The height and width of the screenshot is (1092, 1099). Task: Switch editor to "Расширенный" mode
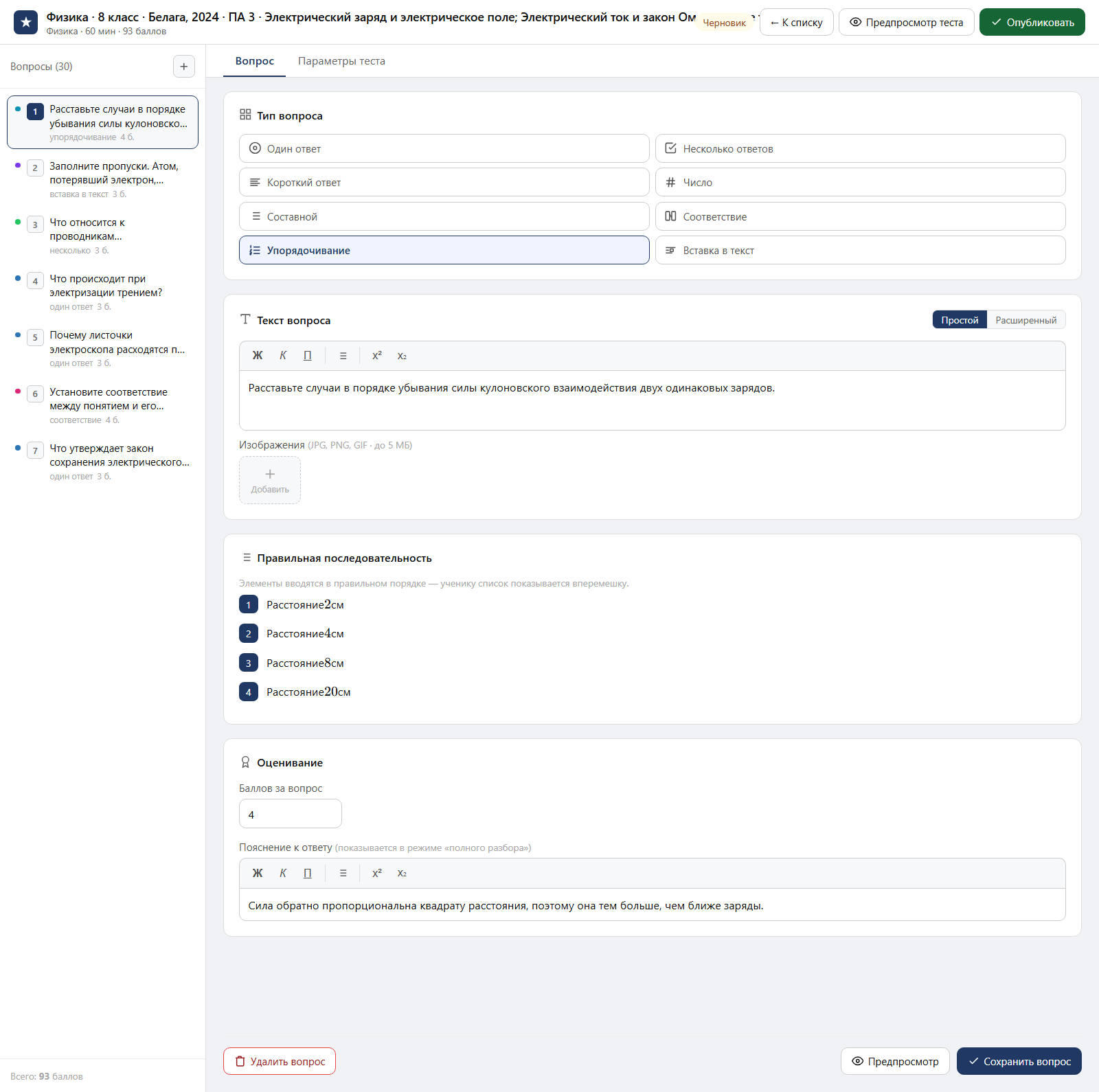1026,320
